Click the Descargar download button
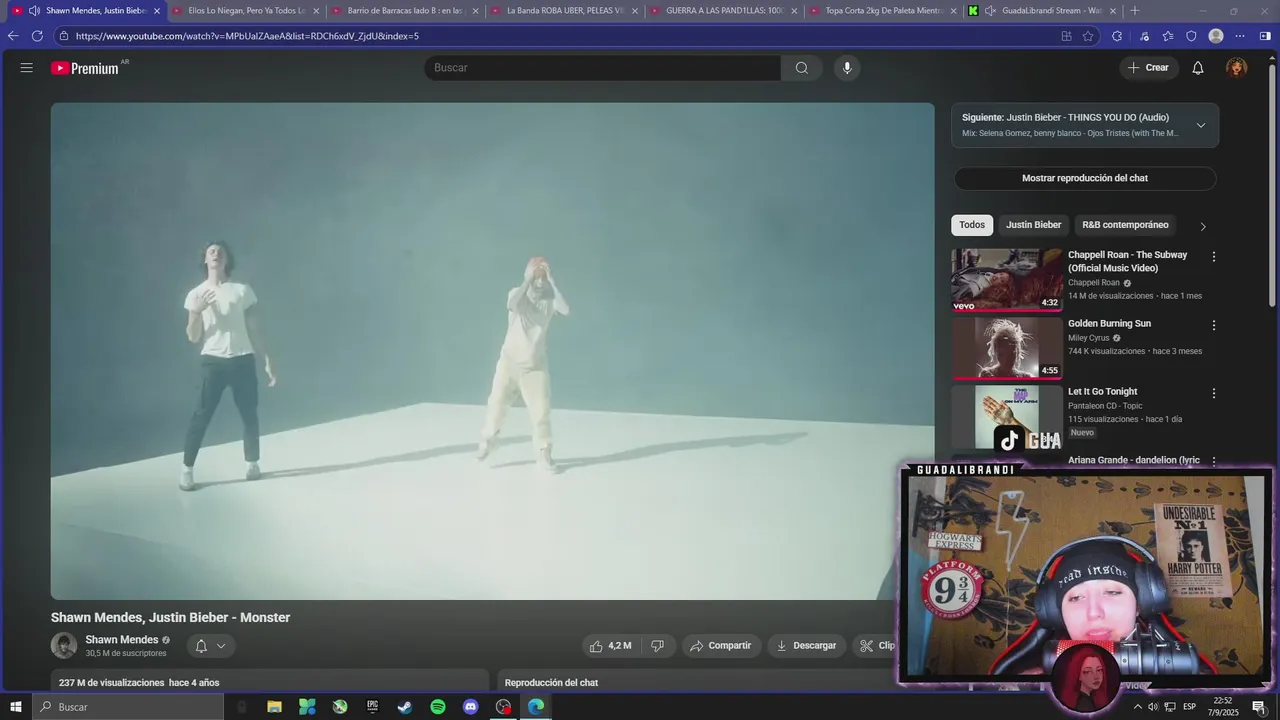This screenshot has width=1280, height=720. (x=807, y=646)
